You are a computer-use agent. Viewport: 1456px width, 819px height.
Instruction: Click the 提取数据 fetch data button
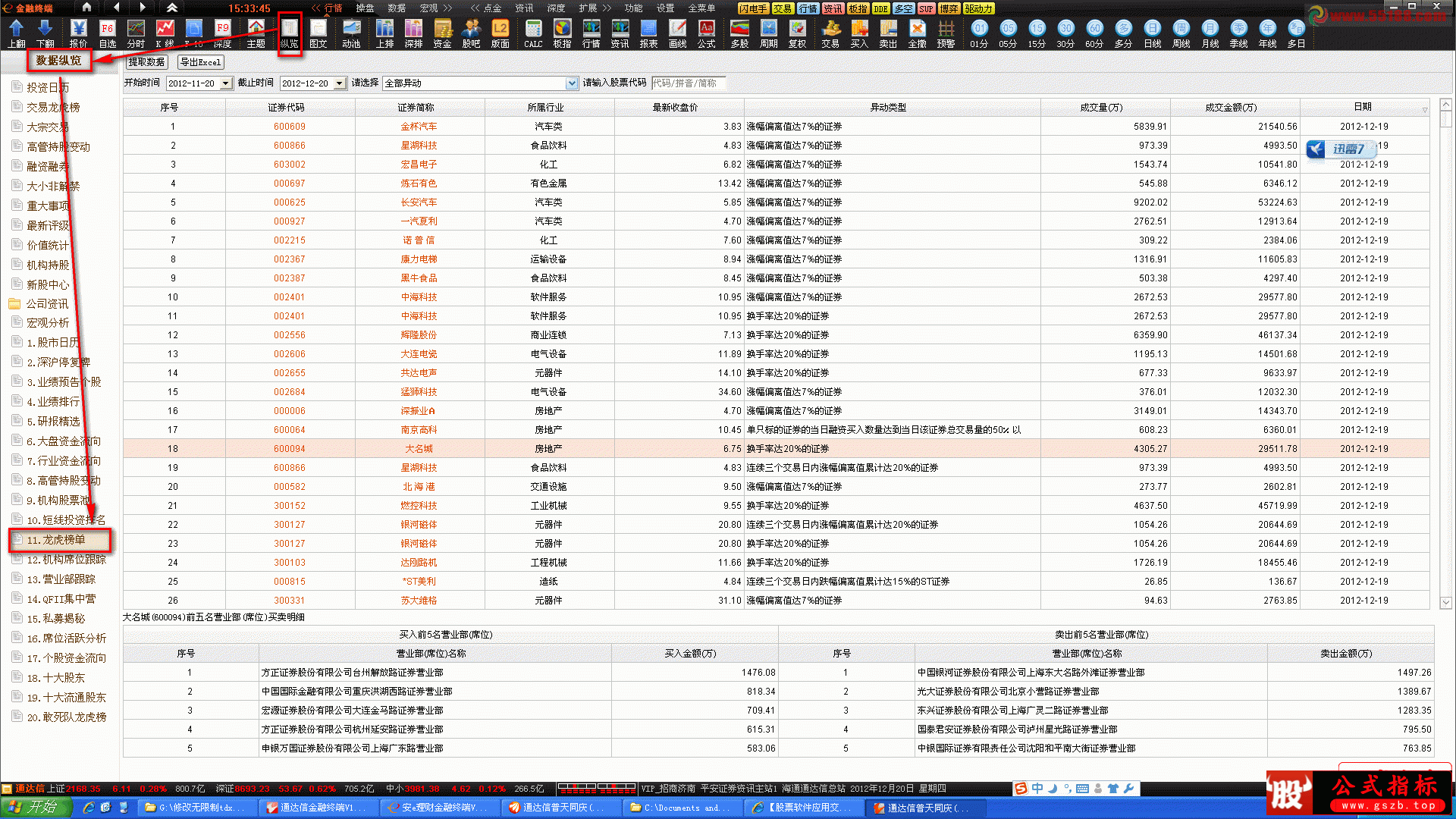tap(146, 62)
